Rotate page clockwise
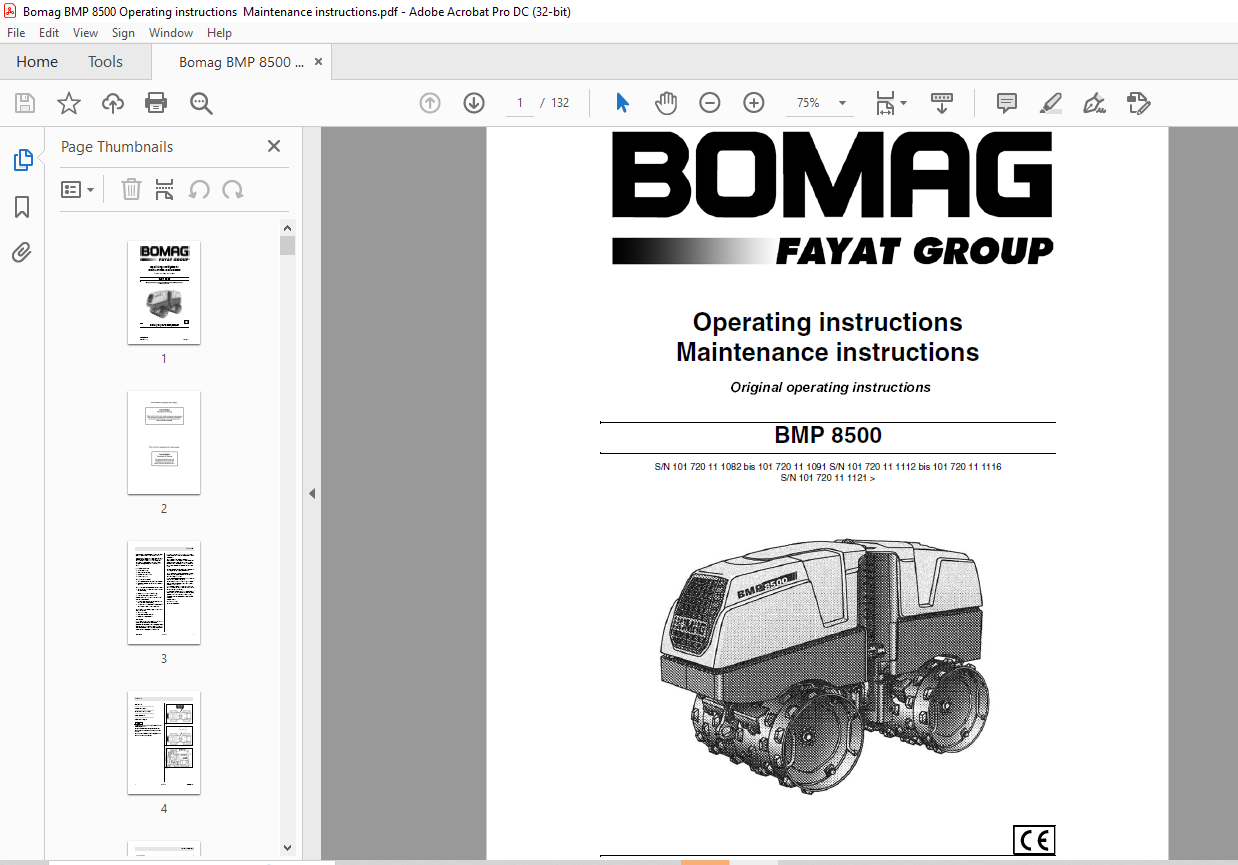 coord(233,189)
